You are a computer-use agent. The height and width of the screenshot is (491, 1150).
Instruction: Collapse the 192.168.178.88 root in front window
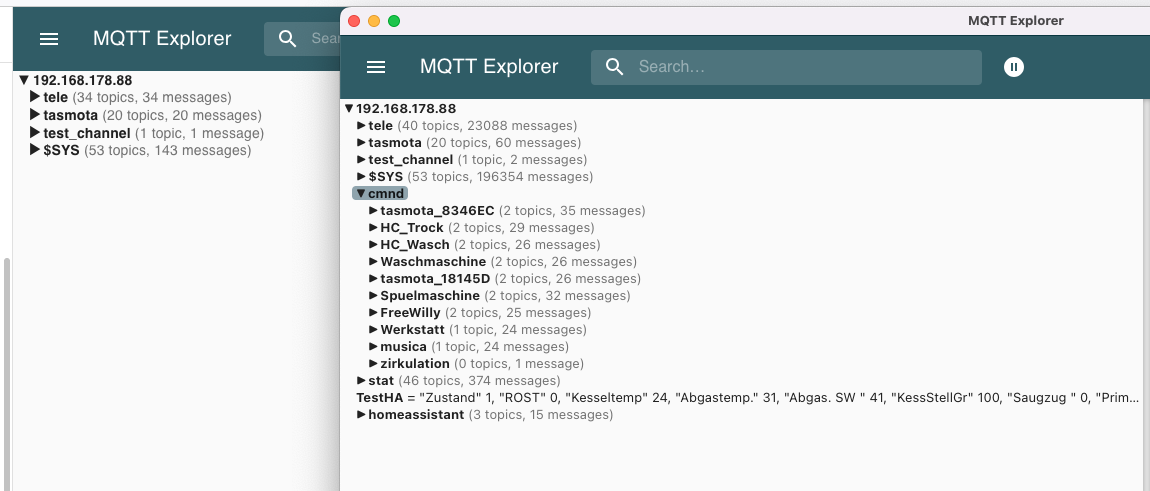click(349, 109)
